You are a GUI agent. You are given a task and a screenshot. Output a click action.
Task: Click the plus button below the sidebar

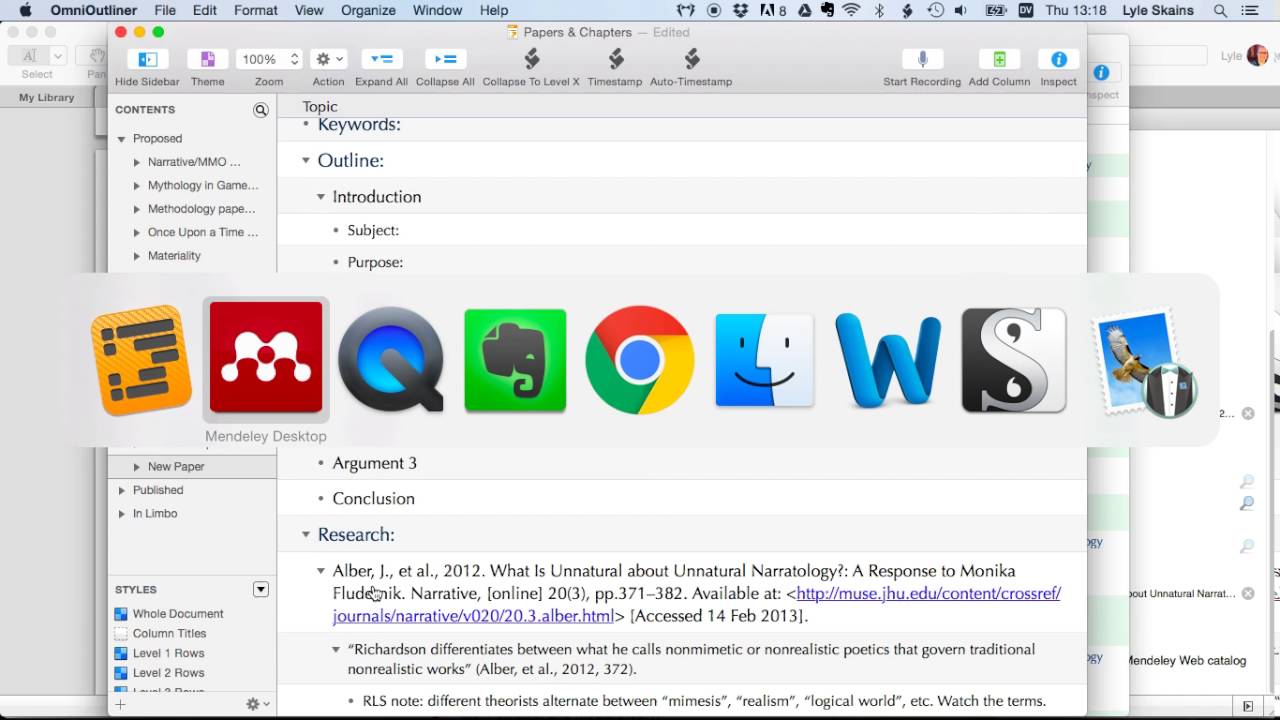pyautogui.click(x=120, y=704)
